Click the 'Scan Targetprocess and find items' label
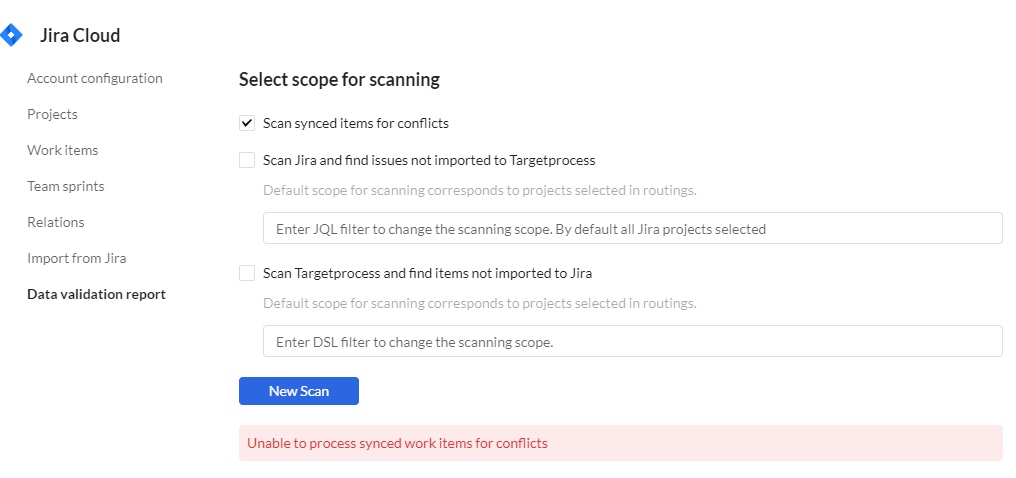The height and width of the screenshot is (478, 1016). tap(428, 273)
